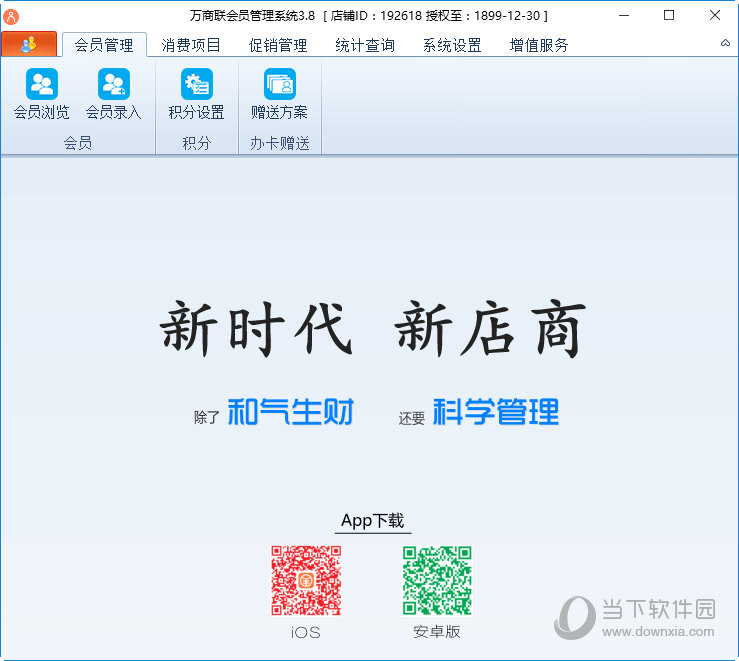Switch to the 系统设置 tab
739x661 pixels.
click(452, 45)
